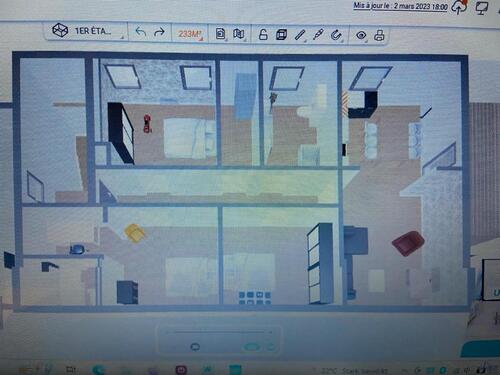This screenshot has height=375, width=500.
Task: Click the document page icon
Action: point(220,34)
